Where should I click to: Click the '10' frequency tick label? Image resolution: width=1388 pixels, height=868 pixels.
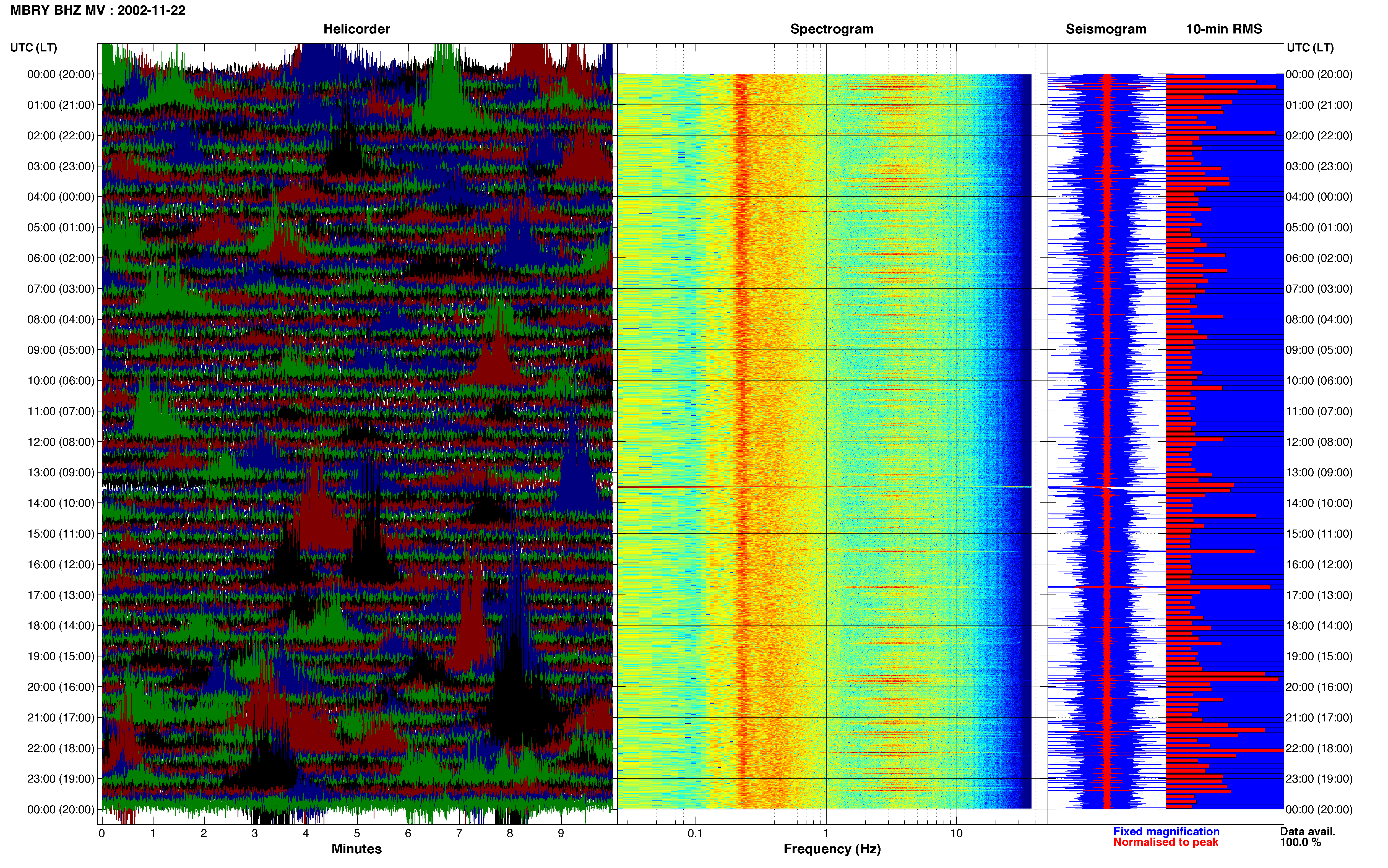point(956,833)
